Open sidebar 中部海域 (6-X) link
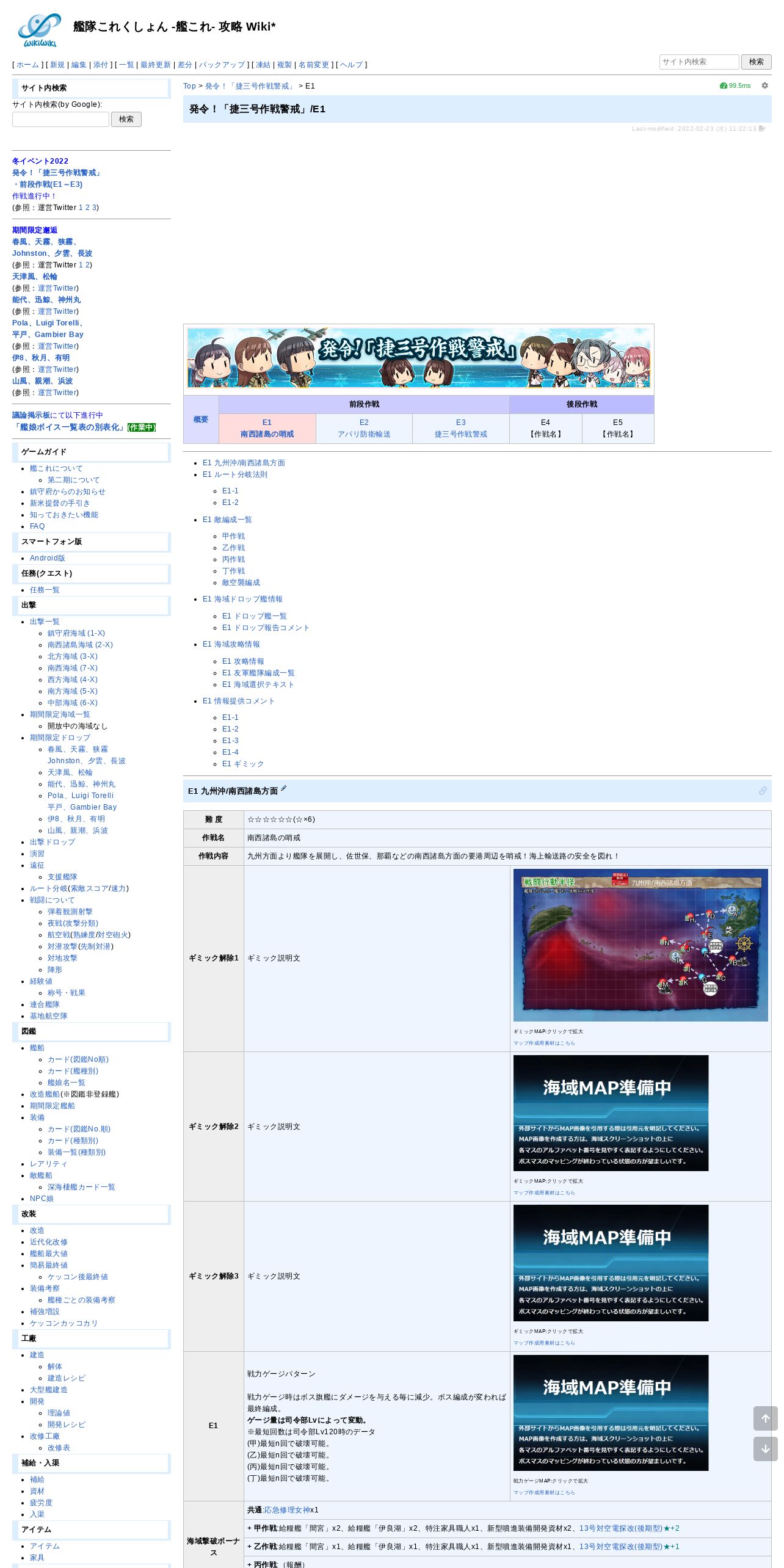 [73, 703]
